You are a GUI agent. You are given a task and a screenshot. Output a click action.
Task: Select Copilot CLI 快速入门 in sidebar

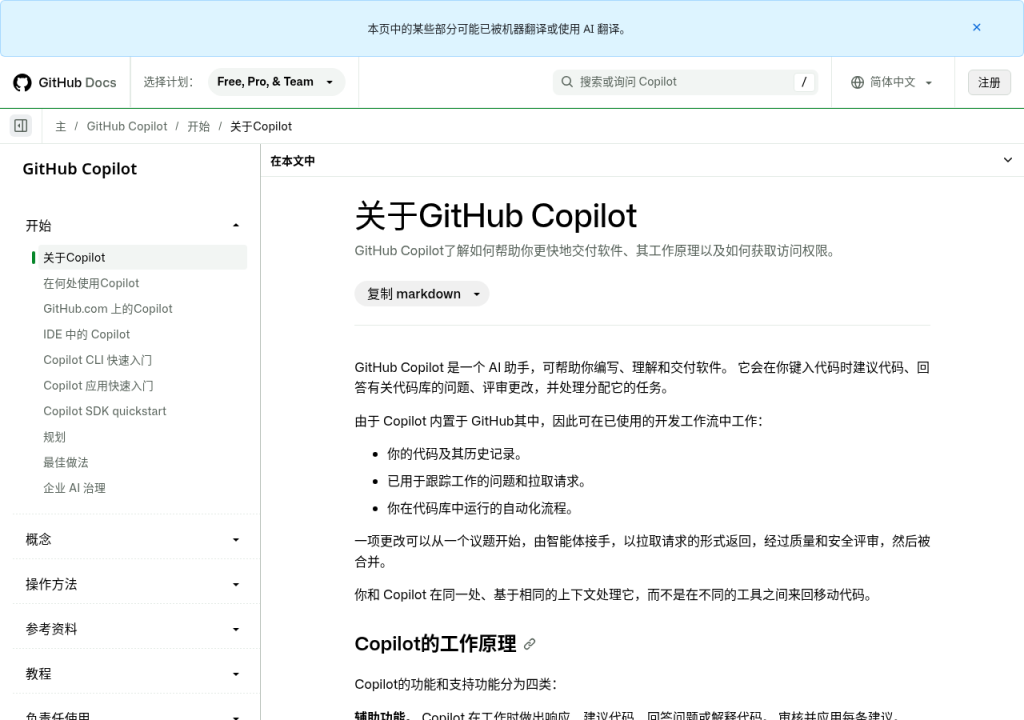[x=97, y=360]
